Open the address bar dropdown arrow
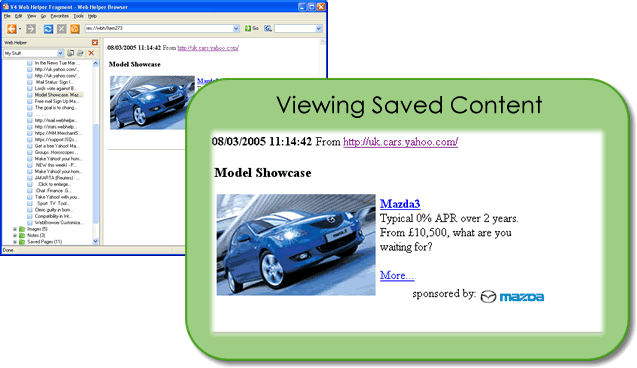Screen dimensions: 637x368 [236, 28]
